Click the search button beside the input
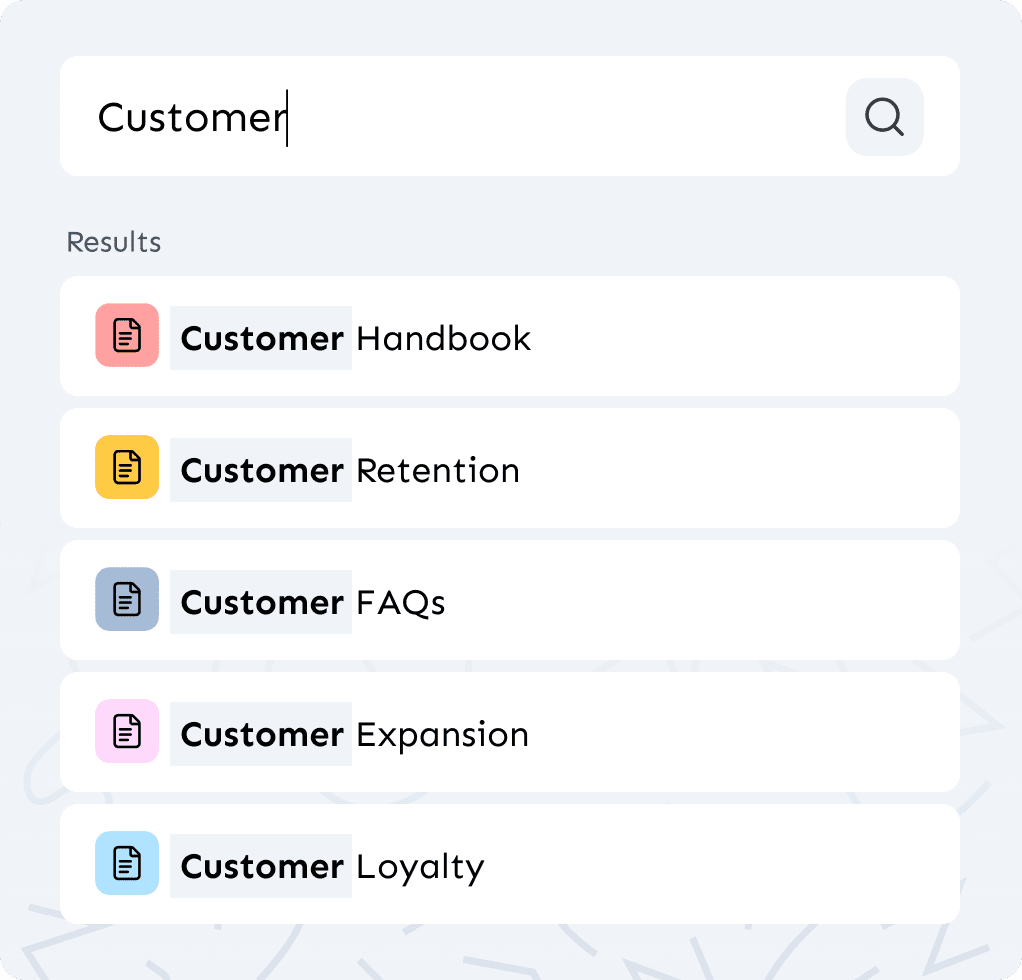The width and height of the screenshot is (1022, 980). click(883, 117)
